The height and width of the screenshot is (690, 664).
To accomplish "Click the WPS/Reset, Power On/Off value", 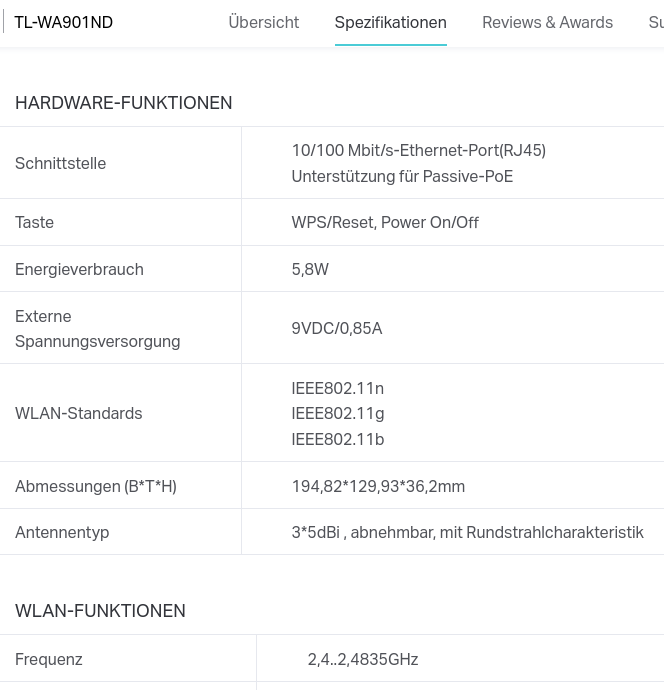I will (x=385, y=222).
